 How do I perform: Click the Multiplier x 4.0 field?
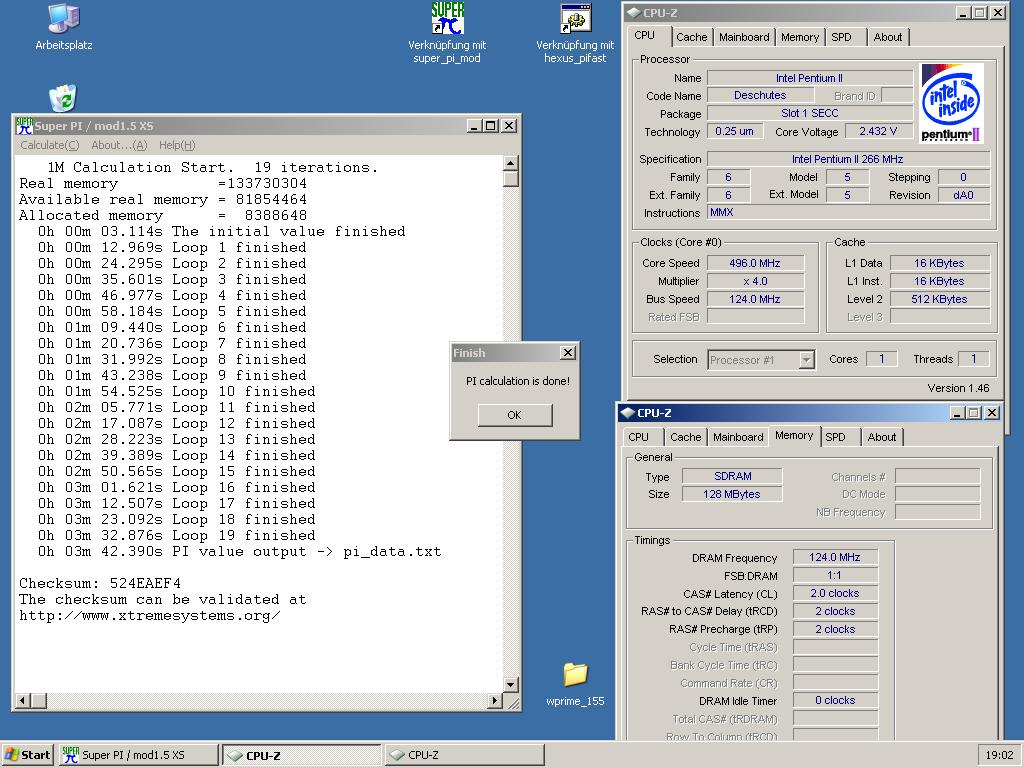755,281
